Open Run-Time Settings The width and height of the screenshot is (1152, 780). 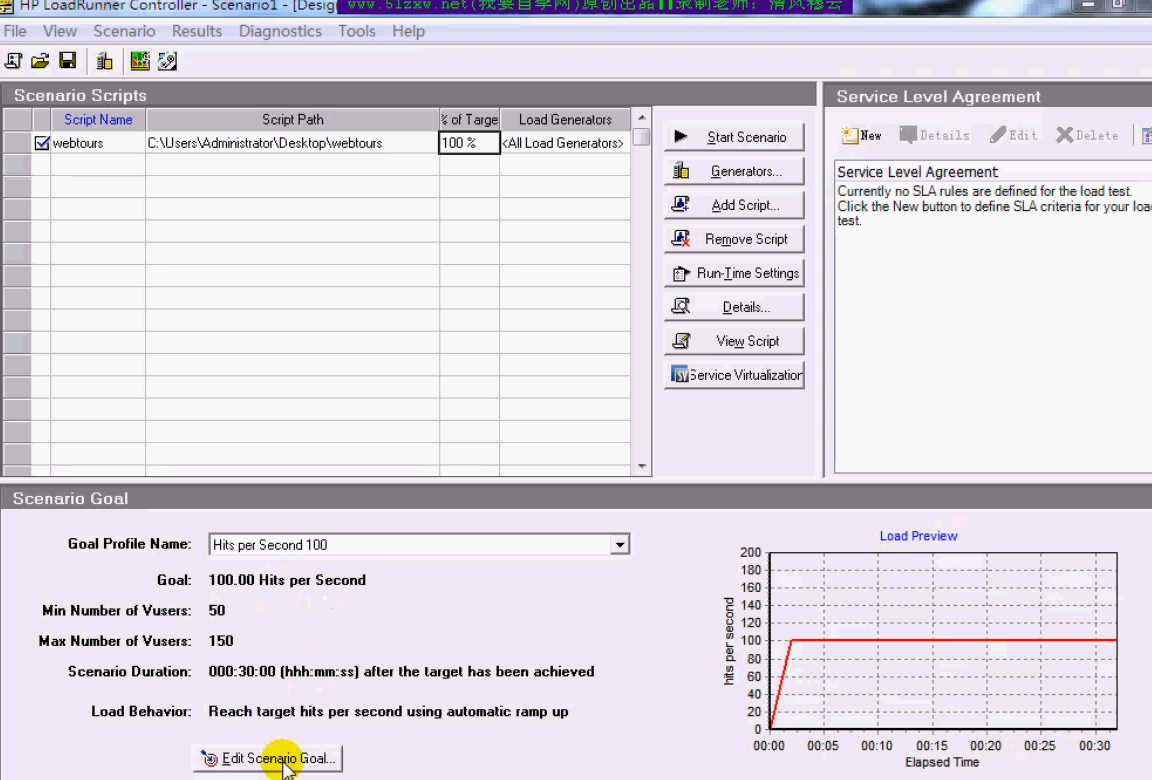734,273
